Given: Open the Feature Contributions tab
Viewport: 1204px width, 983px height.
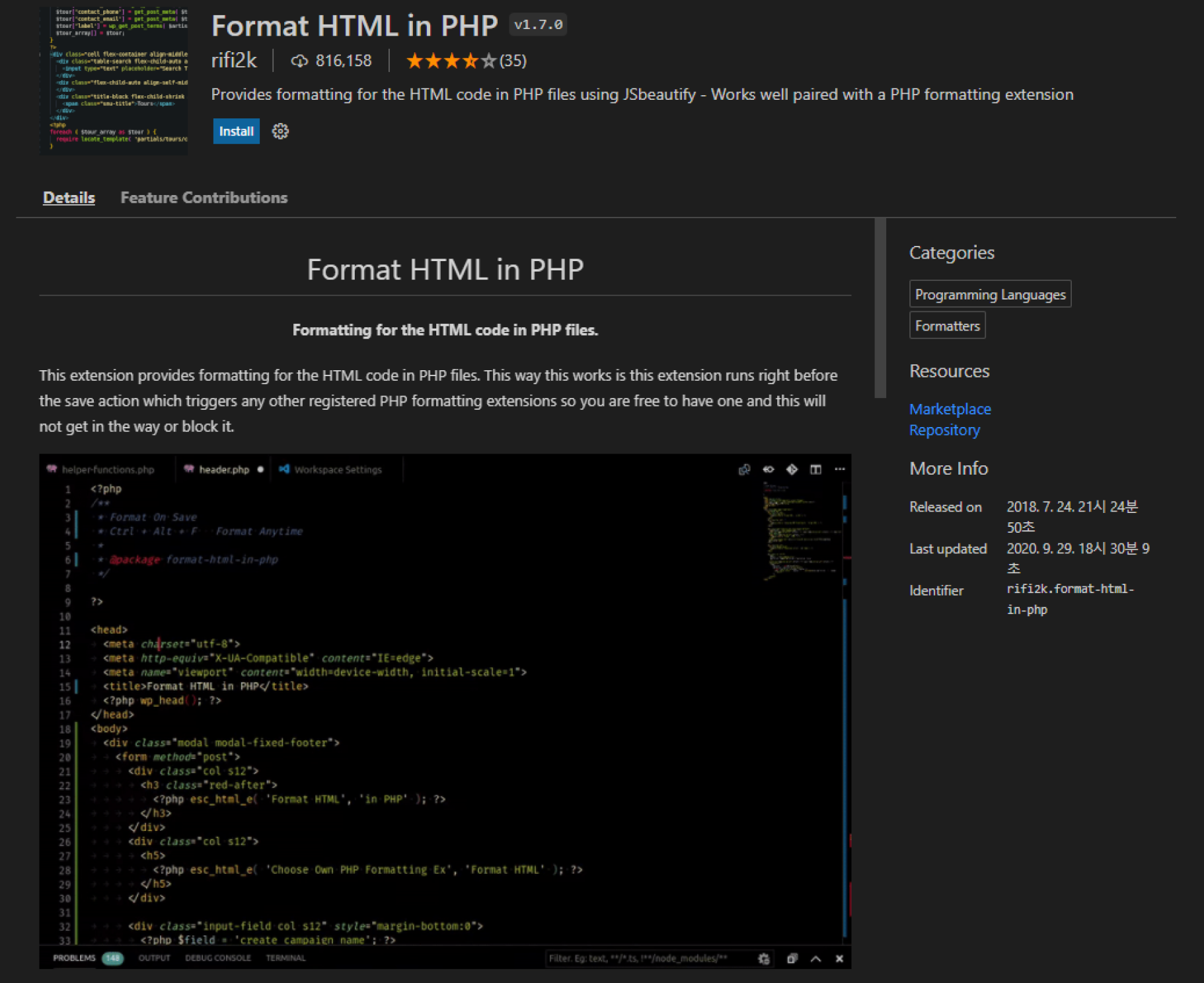Looking at the screenshot, I should pyautogui.click(x=204, y=198).
